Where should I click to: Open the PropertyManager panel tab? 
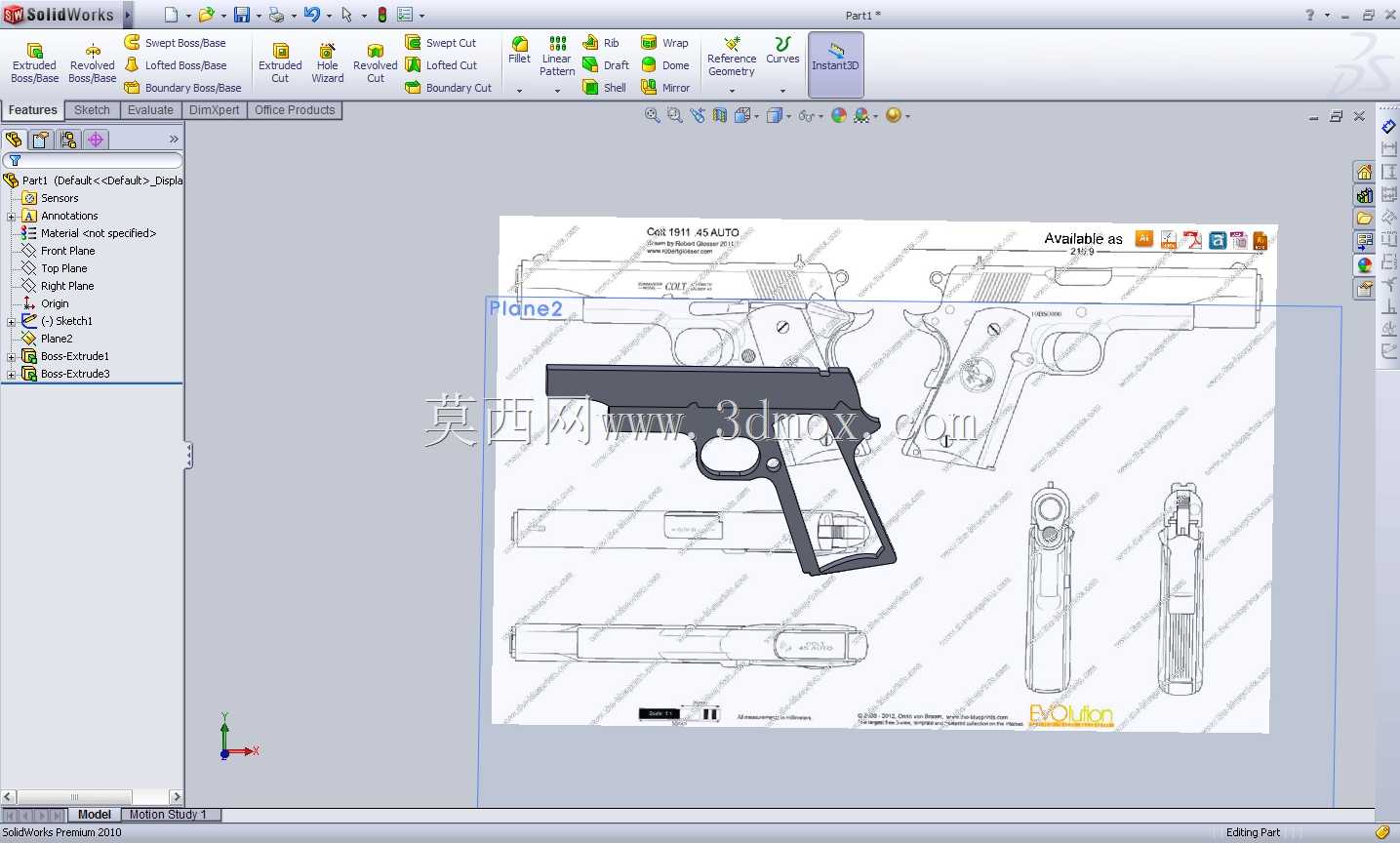(41, 140)
